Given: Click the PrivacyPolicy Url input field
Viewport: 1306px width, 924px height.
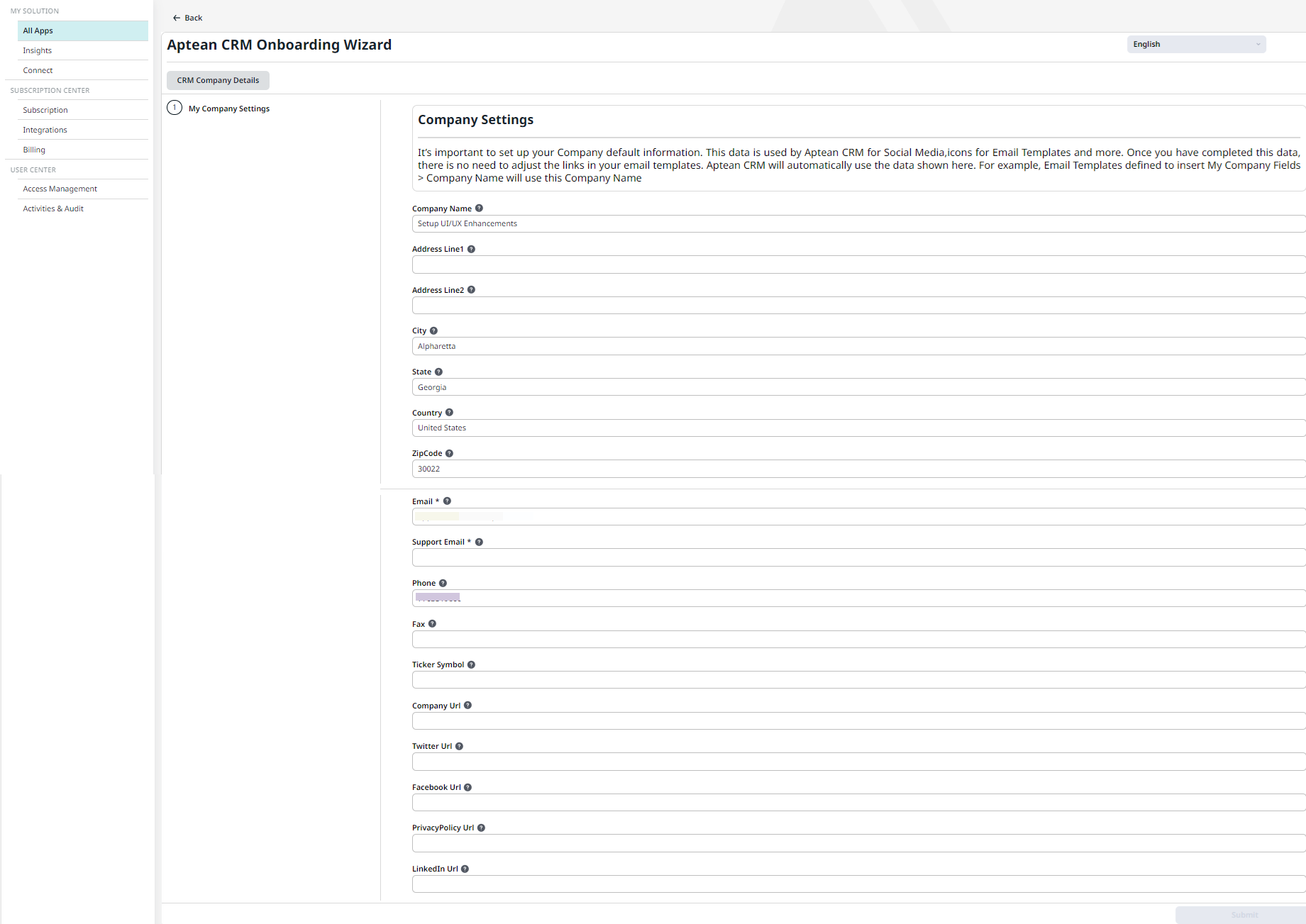Looking at the screenshot, I should pyautogui.click(x=858, y=843).
